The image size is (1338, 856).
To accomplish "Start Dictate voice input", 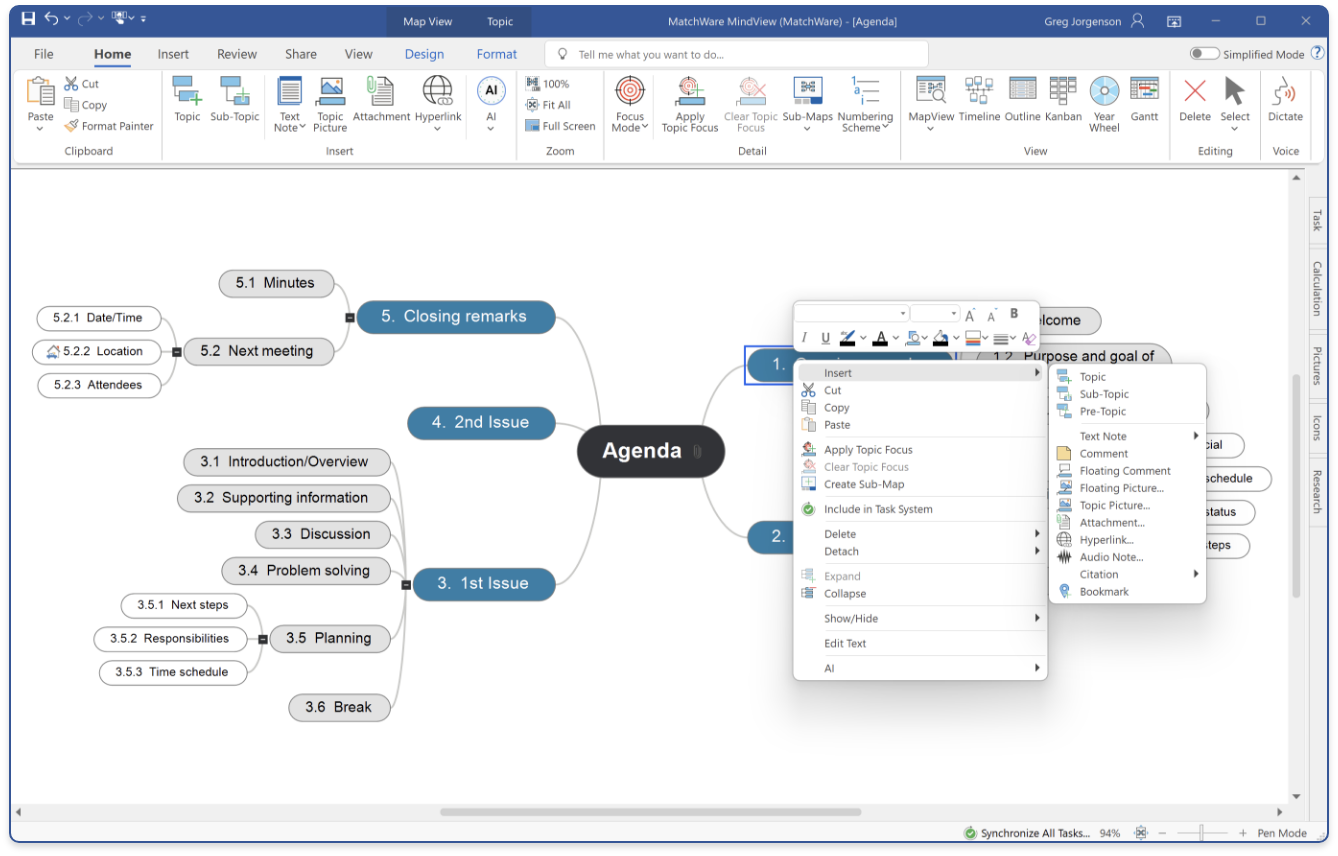I will (x=1285, y=99).
